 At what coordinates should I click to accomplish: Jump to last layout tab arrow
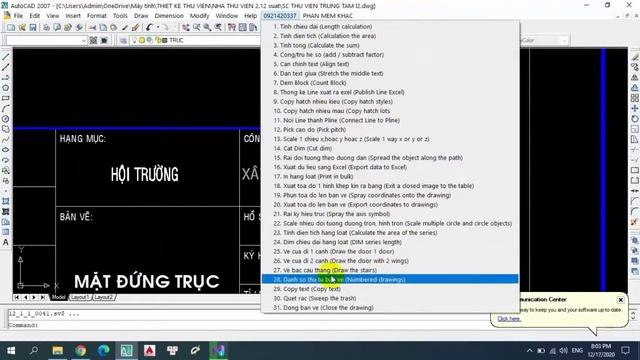(43, 298)
